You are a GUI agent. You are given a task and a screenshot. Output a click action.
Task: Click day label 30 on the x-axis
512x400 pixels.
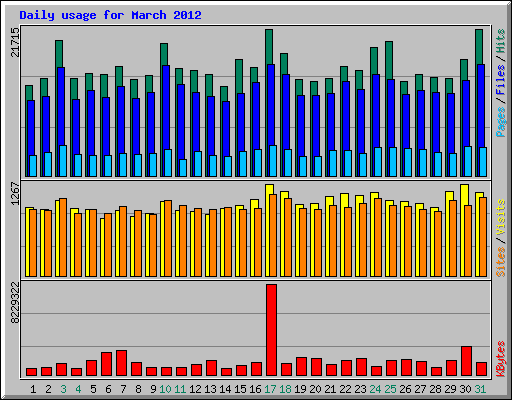click(465, 389)
